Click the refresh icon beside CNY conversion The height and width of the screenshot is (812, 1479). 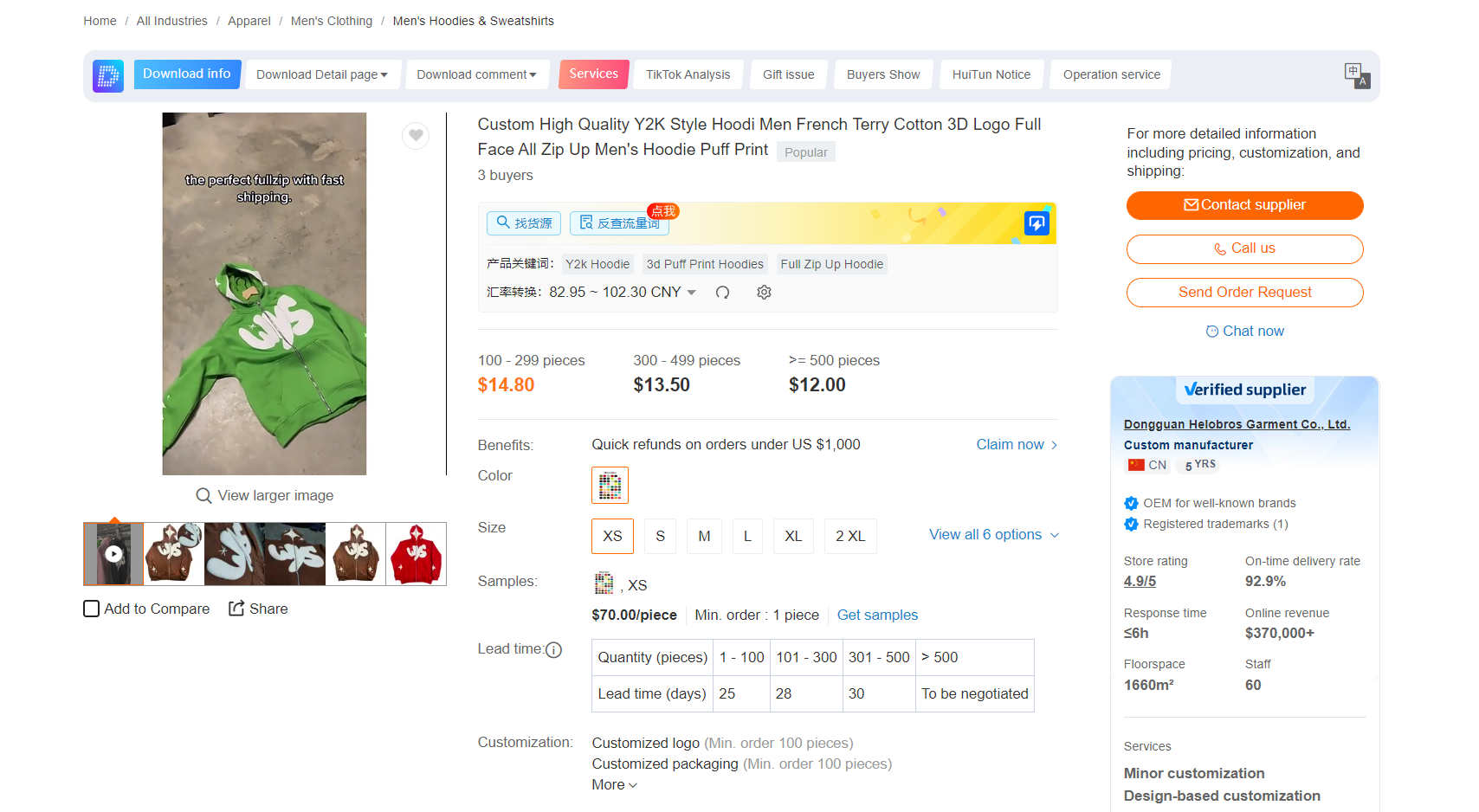tap(722, 293)
